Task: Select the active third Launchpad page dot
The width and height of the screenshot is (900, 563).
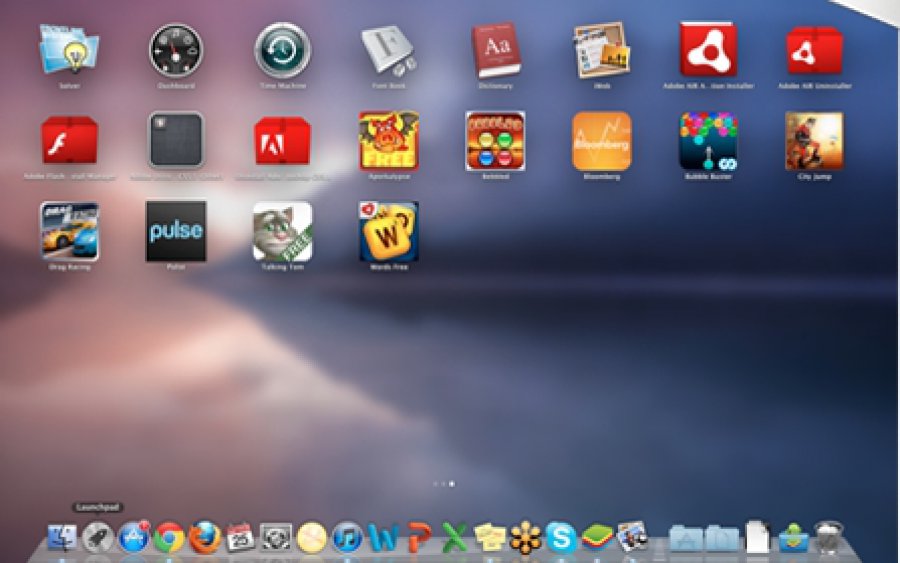Action: [452, 484]
